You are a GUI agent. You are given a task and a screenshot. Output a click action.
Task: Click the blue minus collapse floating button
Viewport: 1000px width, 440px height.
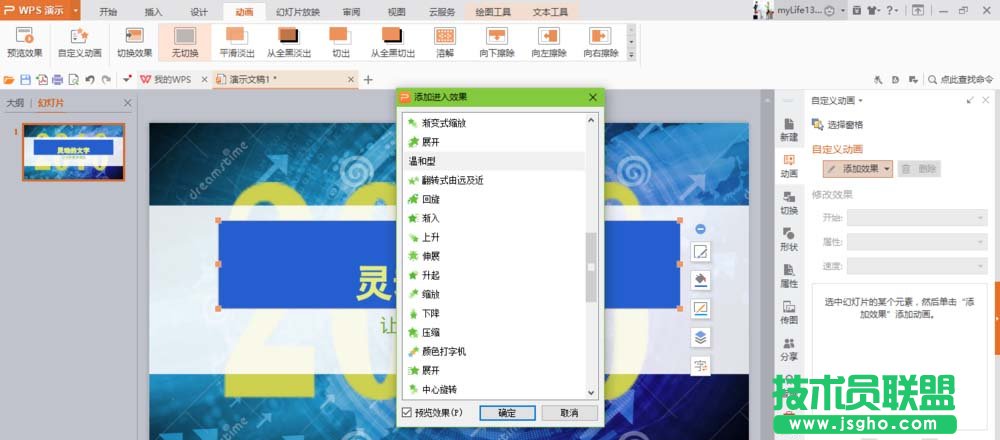pyautogui.click(x=700, y=229)
